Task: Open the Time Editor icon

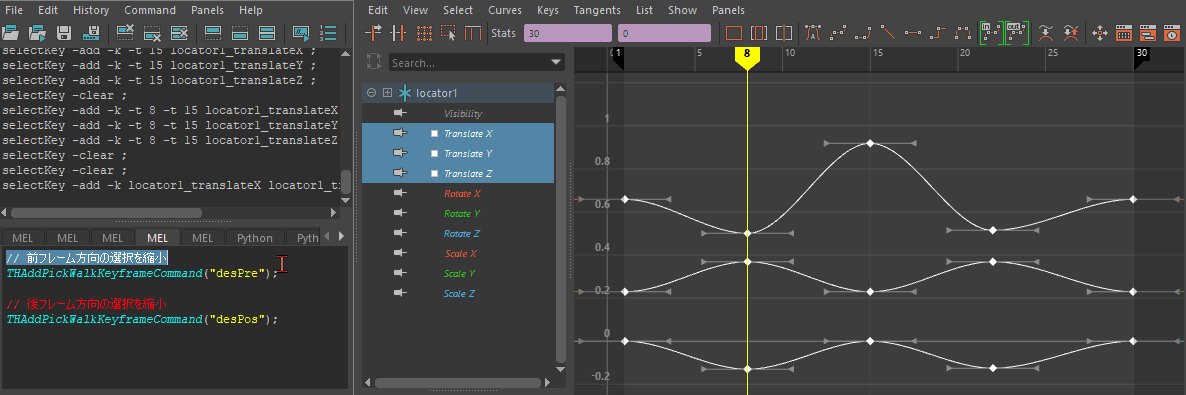Action: 1171,33
